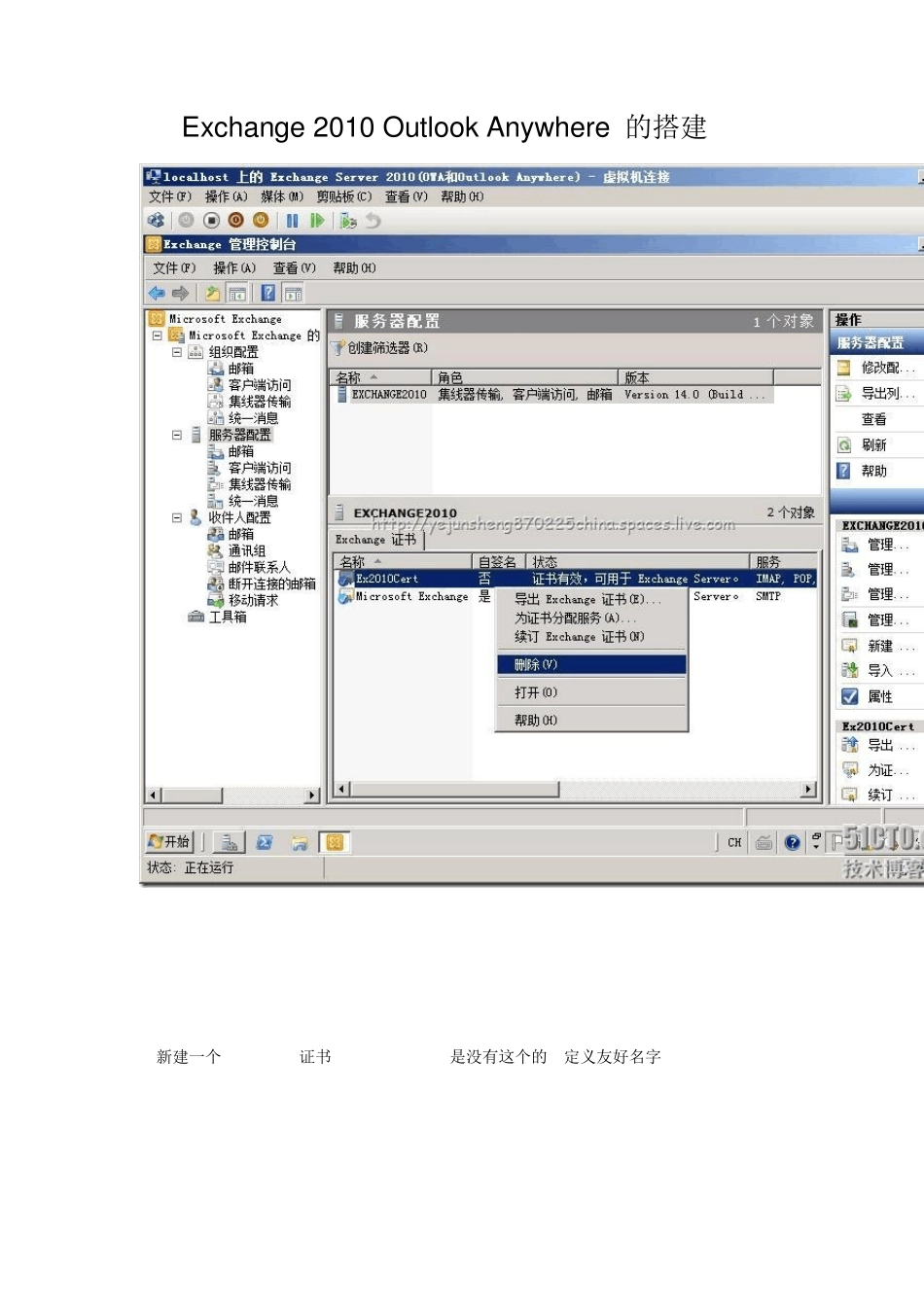Click certificate list right scroll arrow

pyautogui.click(x=809, y=790)
